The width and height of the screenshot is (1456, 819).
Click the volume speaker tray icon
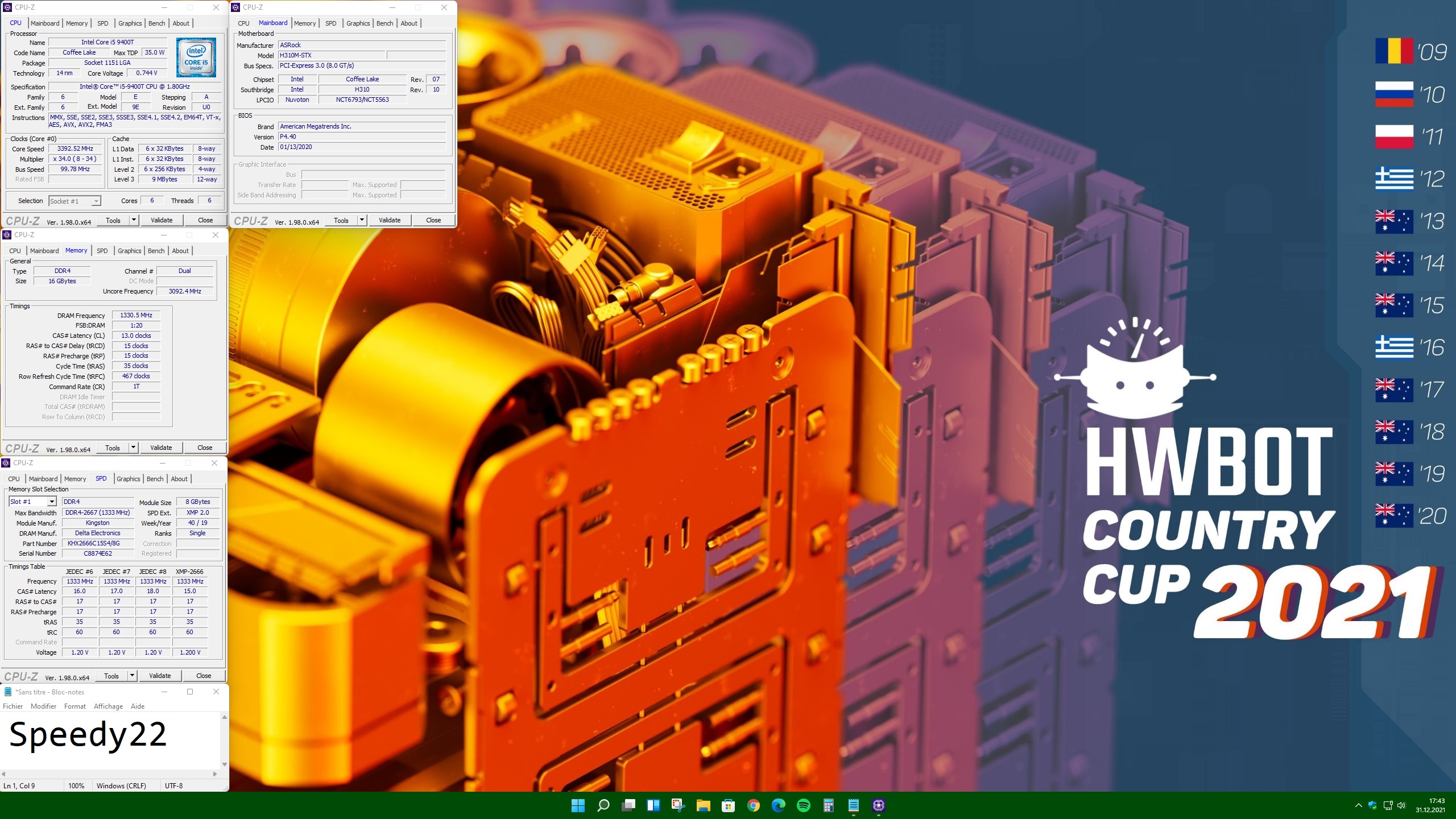pos(1401,805)
